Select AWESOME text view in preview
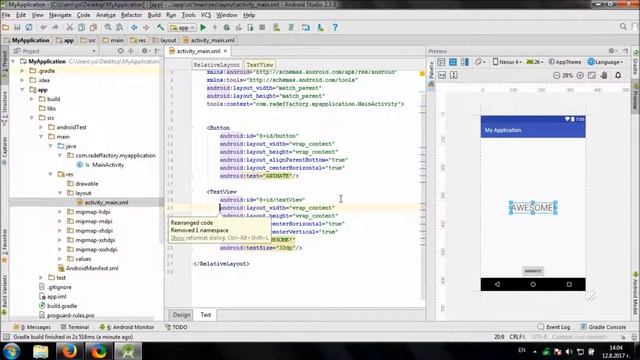 click(533, 208)
